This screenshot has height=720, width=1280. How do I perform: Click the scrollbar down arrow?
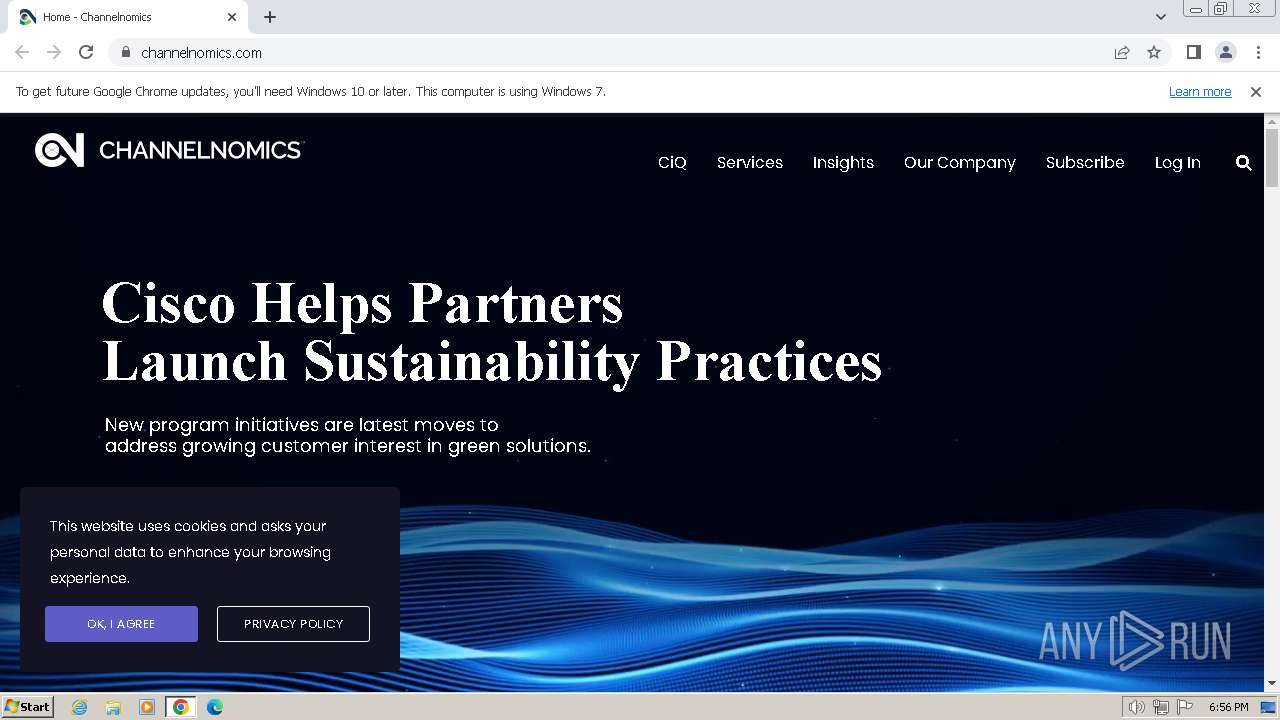tap(1272, 683)
